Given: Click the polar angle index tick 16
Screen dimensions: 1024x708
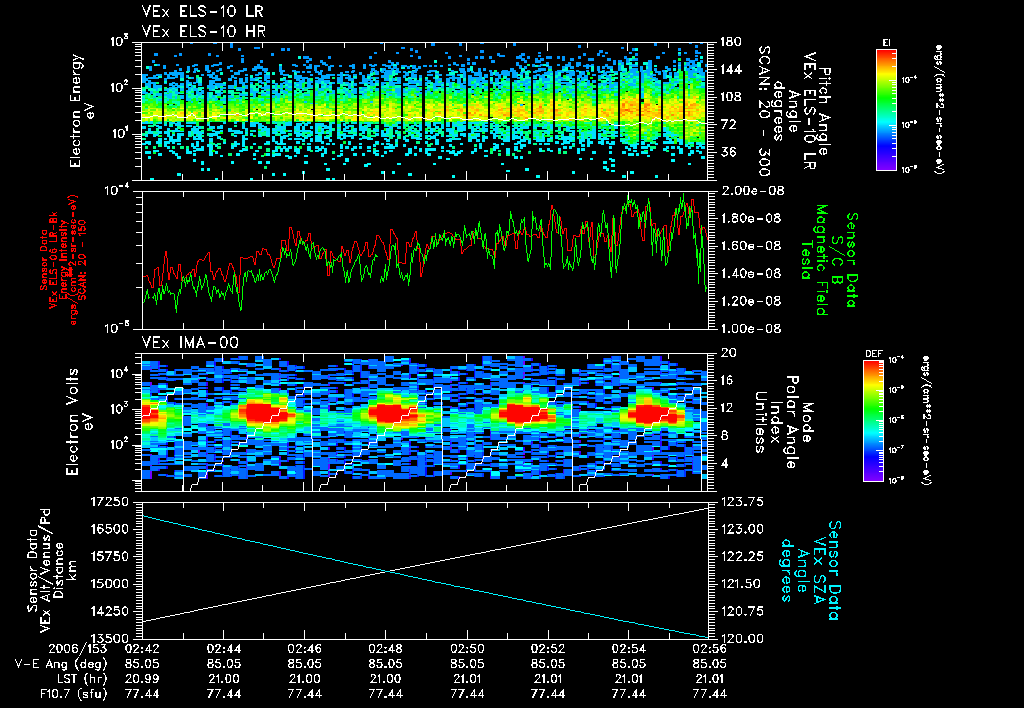Looking at the screenshot, I should coord(728,380).
